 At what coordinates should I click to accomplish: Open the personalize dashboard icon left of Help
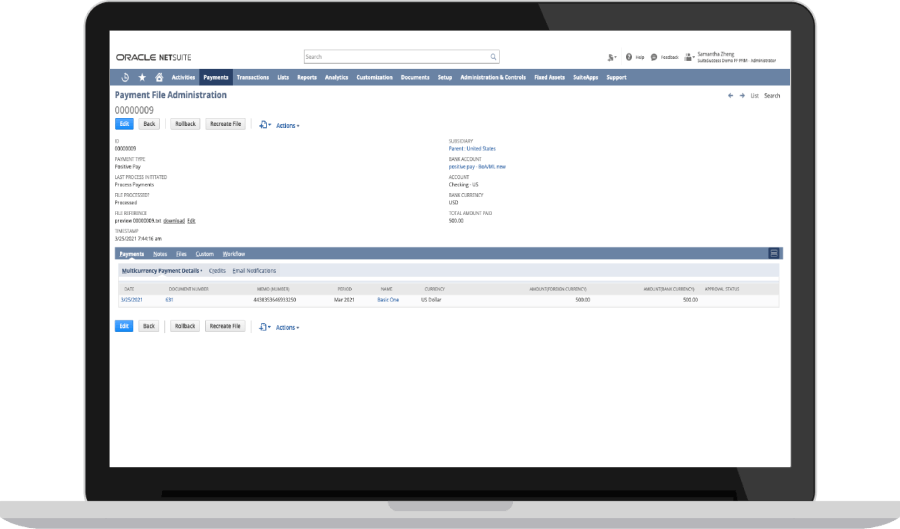(x=612, y=57)
